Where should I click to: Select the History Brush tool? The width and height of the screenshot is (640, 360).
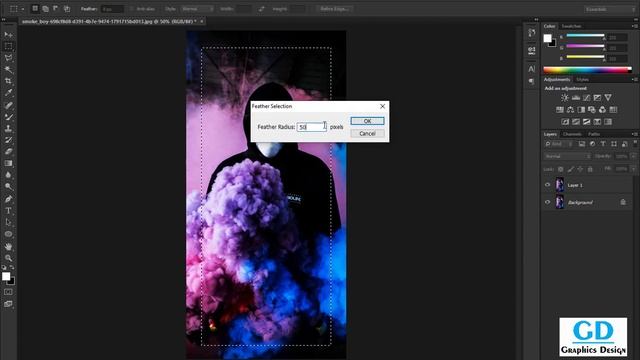pos(8,140)
